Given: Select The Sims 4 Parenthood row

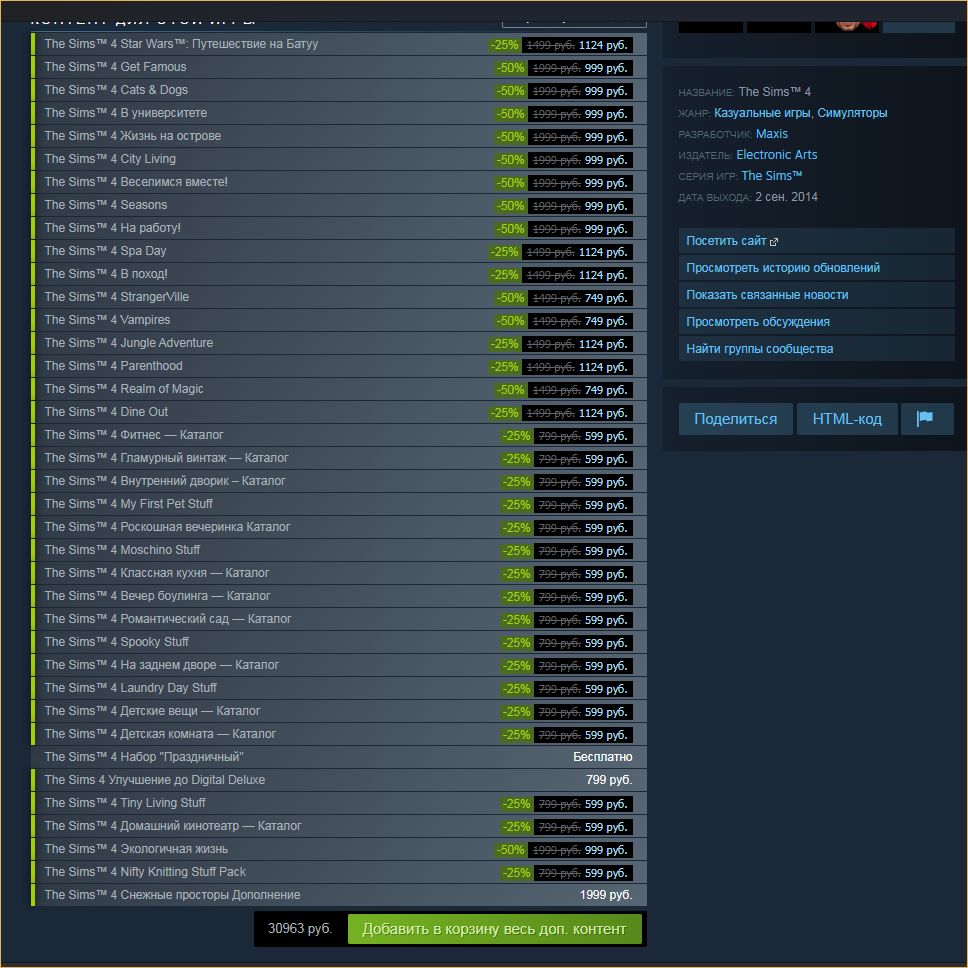Looking at the screenshot, I should click(x=339, y=366).
